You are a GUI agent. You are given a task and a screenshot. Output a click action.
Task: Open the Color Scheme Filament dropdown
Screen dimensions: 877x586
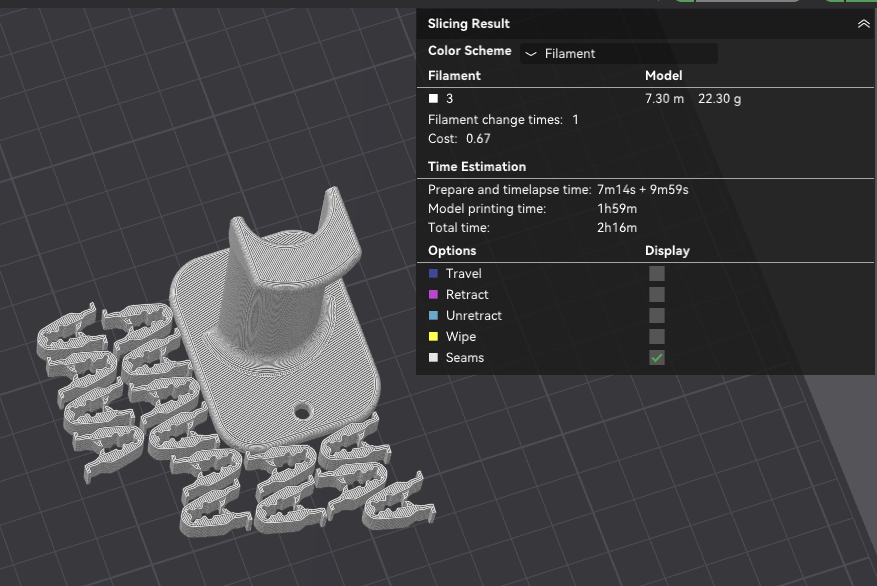619,54
